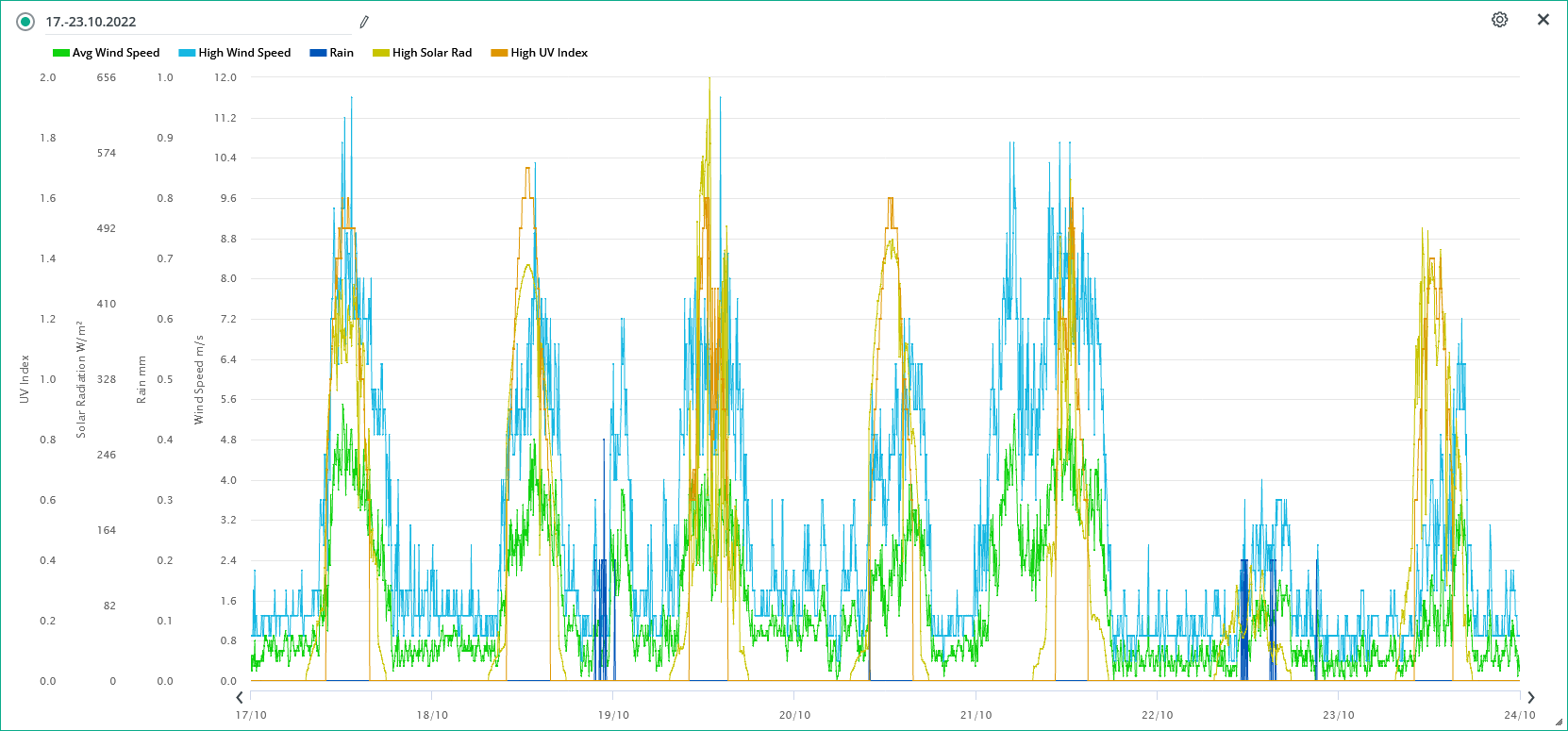This screenshot has height=731, width=1568.
Task: Toggle High UV Index legend label
Action: (548, 53)
